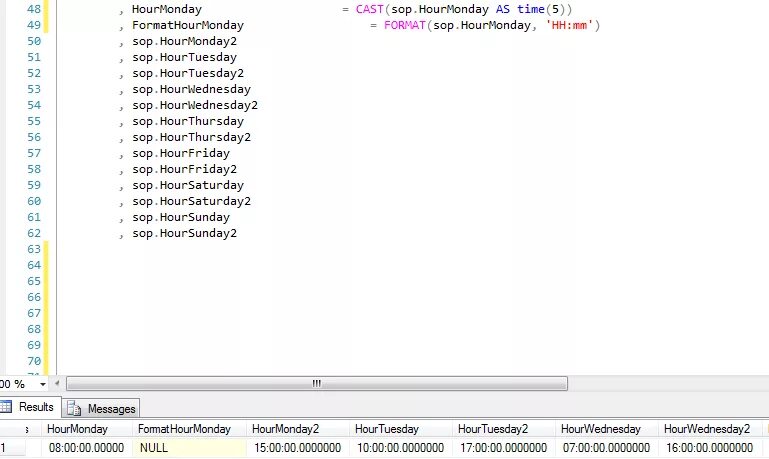The width and height of the screenshot is (769, 459).
Task: Select the HourWednesday2 column header
Action: [x=710, y=429]
